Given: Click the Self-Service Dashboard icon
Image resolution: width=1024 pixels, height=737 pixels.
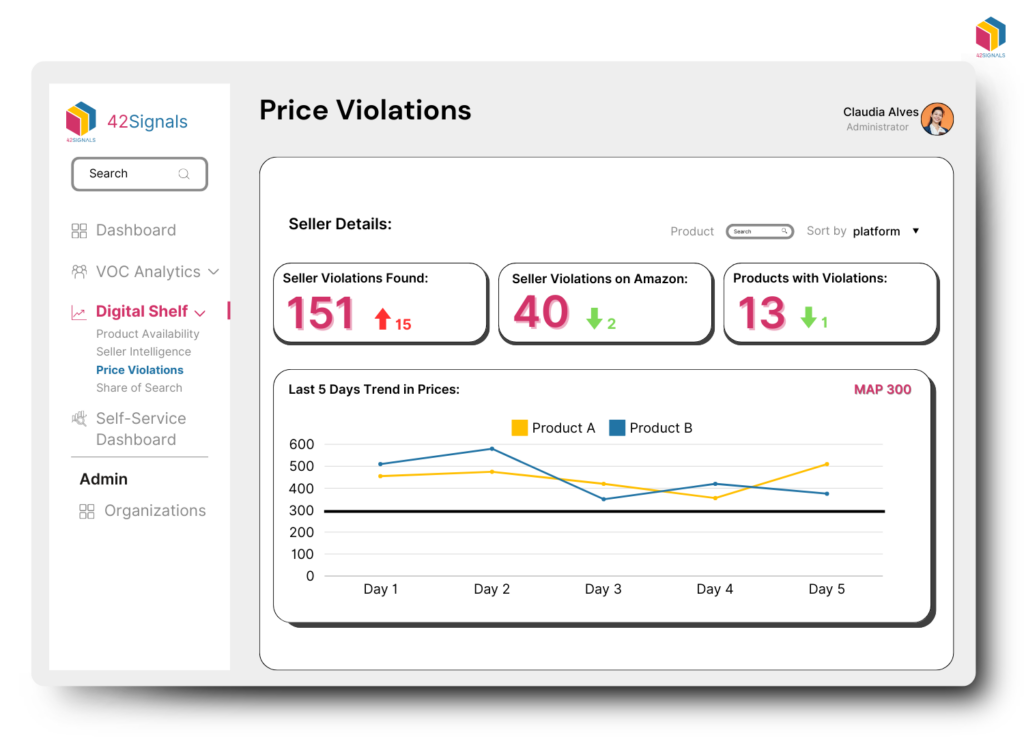Looking at the screenshot, I should tap(79, 418).
